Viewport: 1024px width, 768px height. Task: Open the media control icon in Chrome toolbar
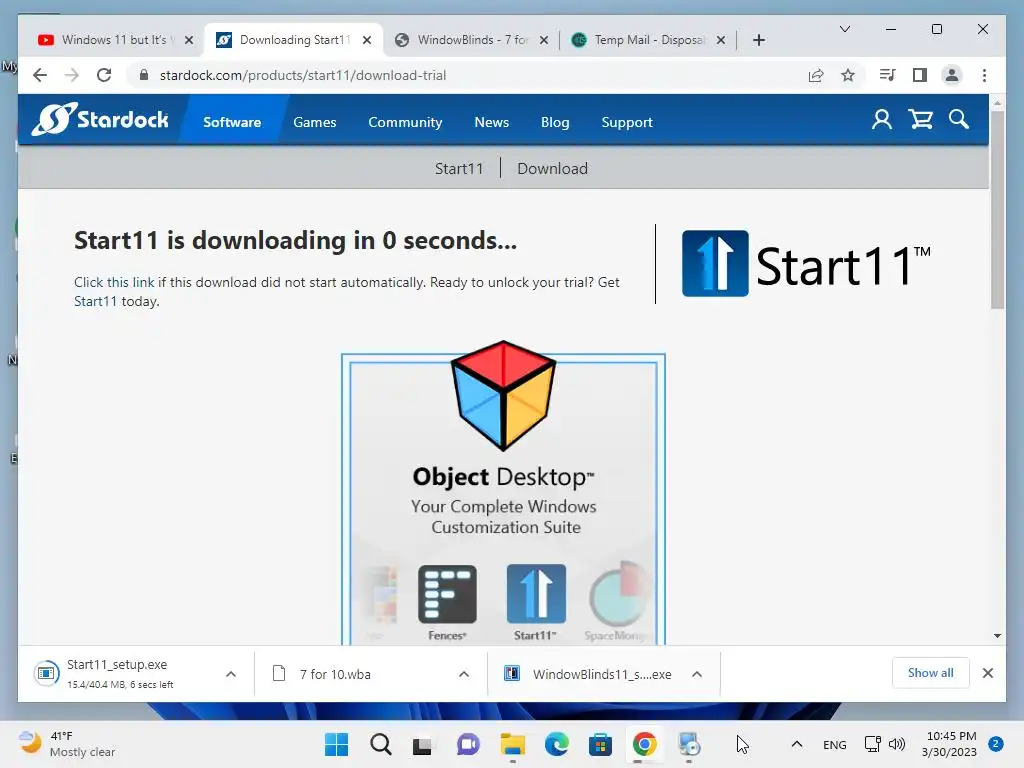[887, 75]
